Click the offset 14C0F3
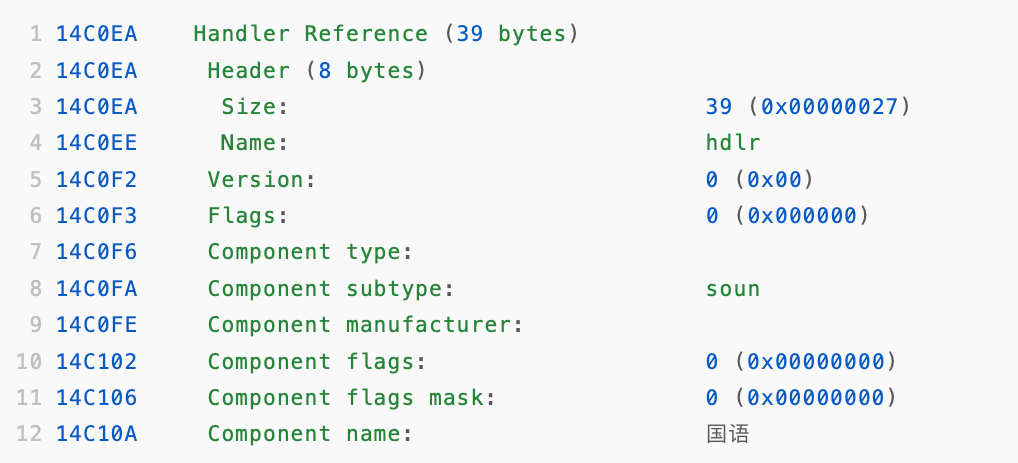This screenshot has height=463, width=1018. coord(97,216)
